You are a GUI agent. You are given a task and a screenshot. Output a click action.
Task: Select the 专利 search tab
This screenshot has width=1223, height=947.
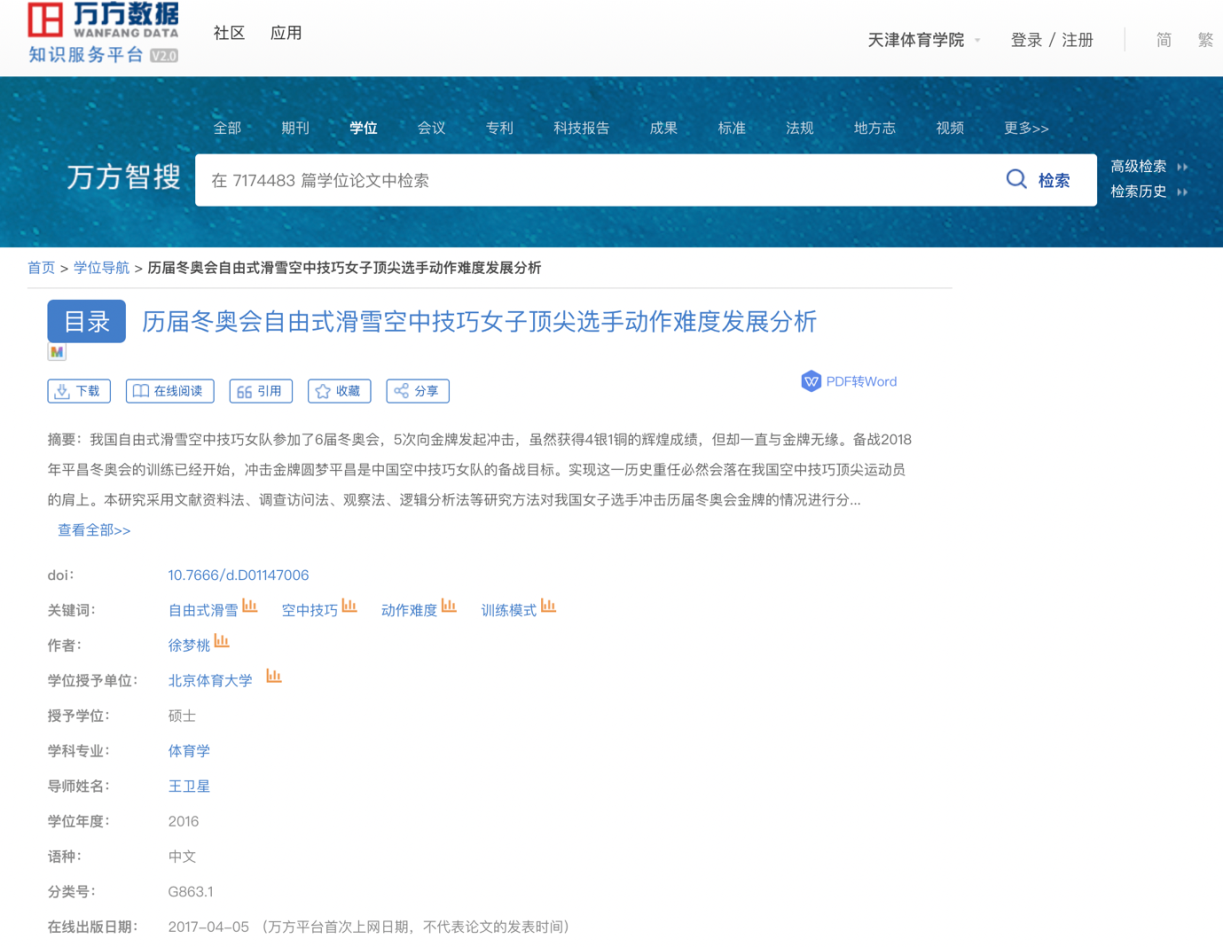[x=499, y=128]
